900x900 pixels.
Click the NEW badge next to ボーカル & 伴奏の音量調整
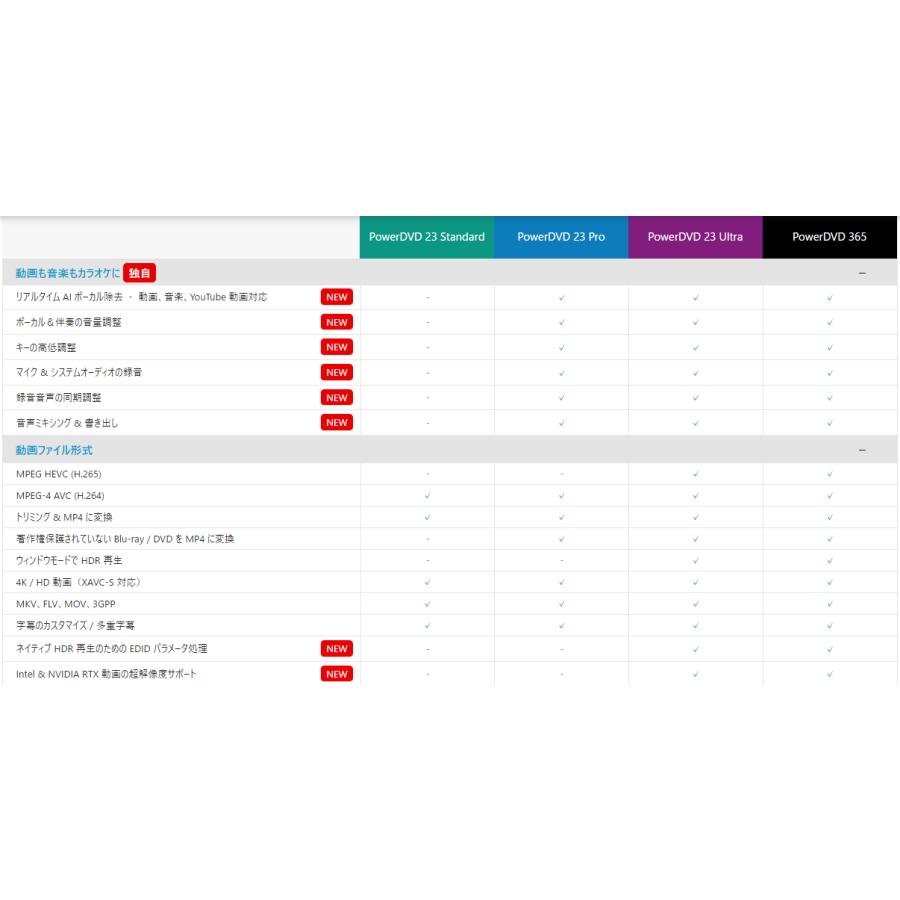[336, 322]
